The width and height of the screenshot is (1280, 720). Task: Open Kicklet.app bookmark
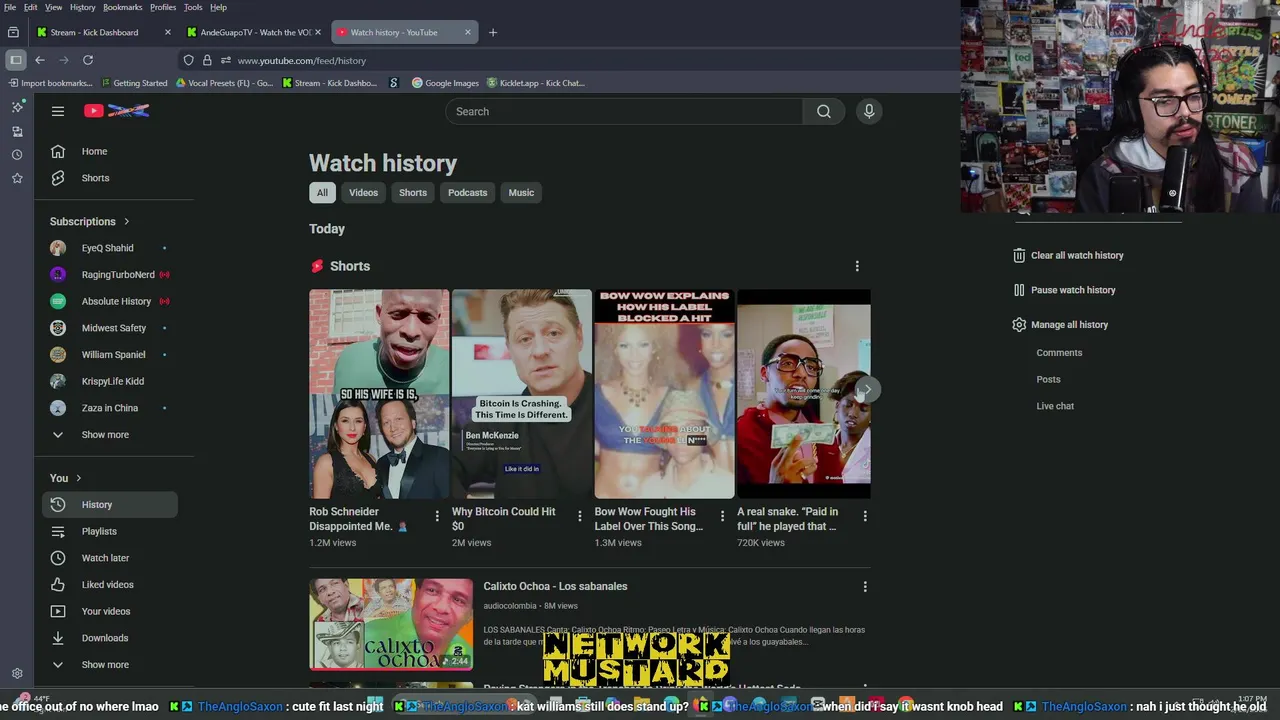point(535,83)
